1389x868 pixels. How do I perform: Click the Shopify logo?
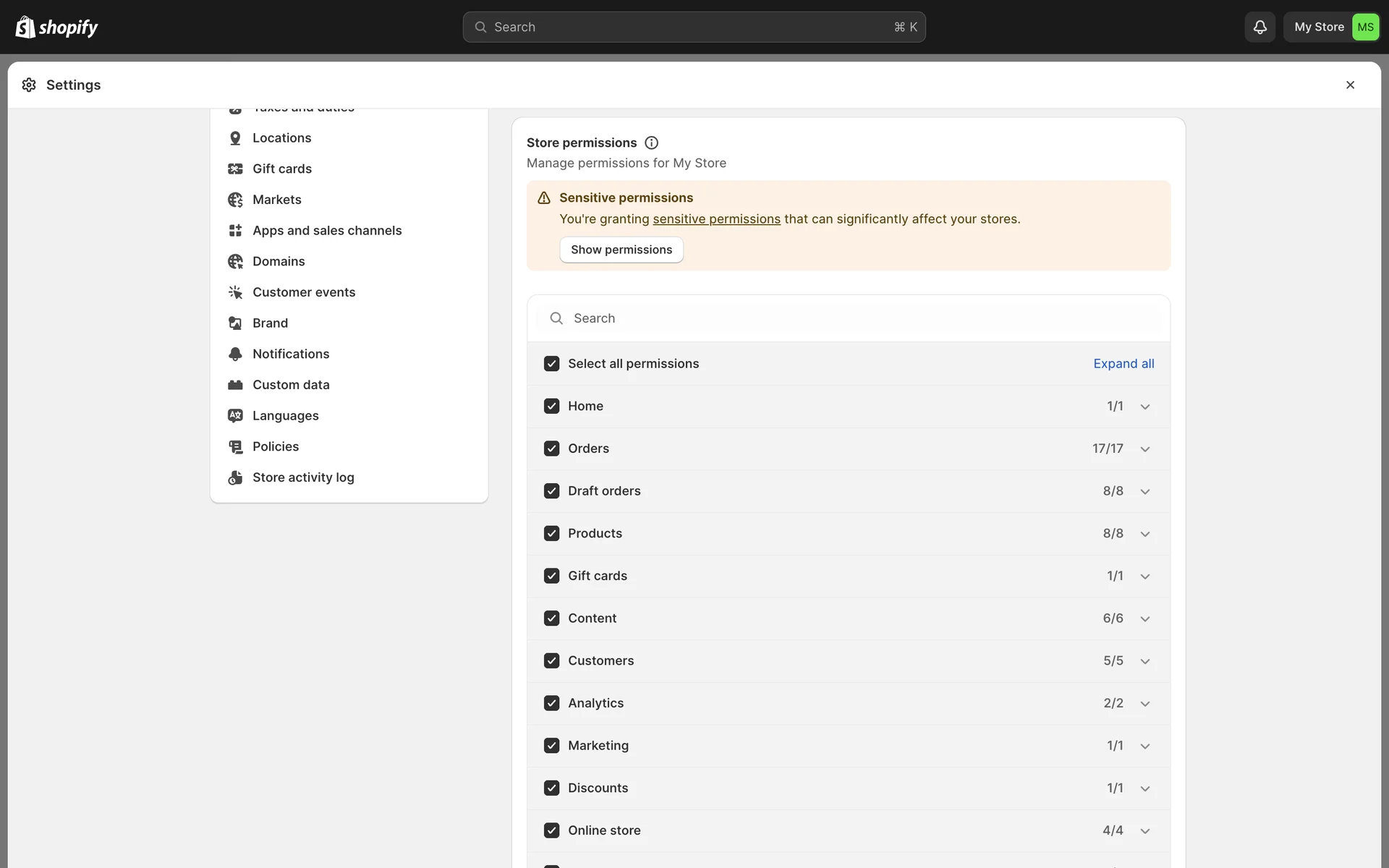coord(56,27)
